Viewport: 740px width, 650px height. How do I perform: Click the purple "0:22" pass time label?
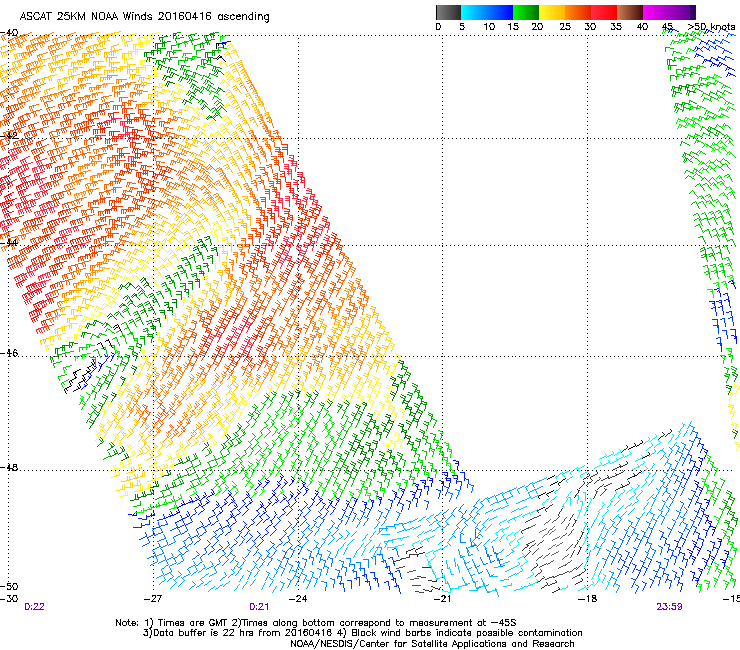coord(34,607)
